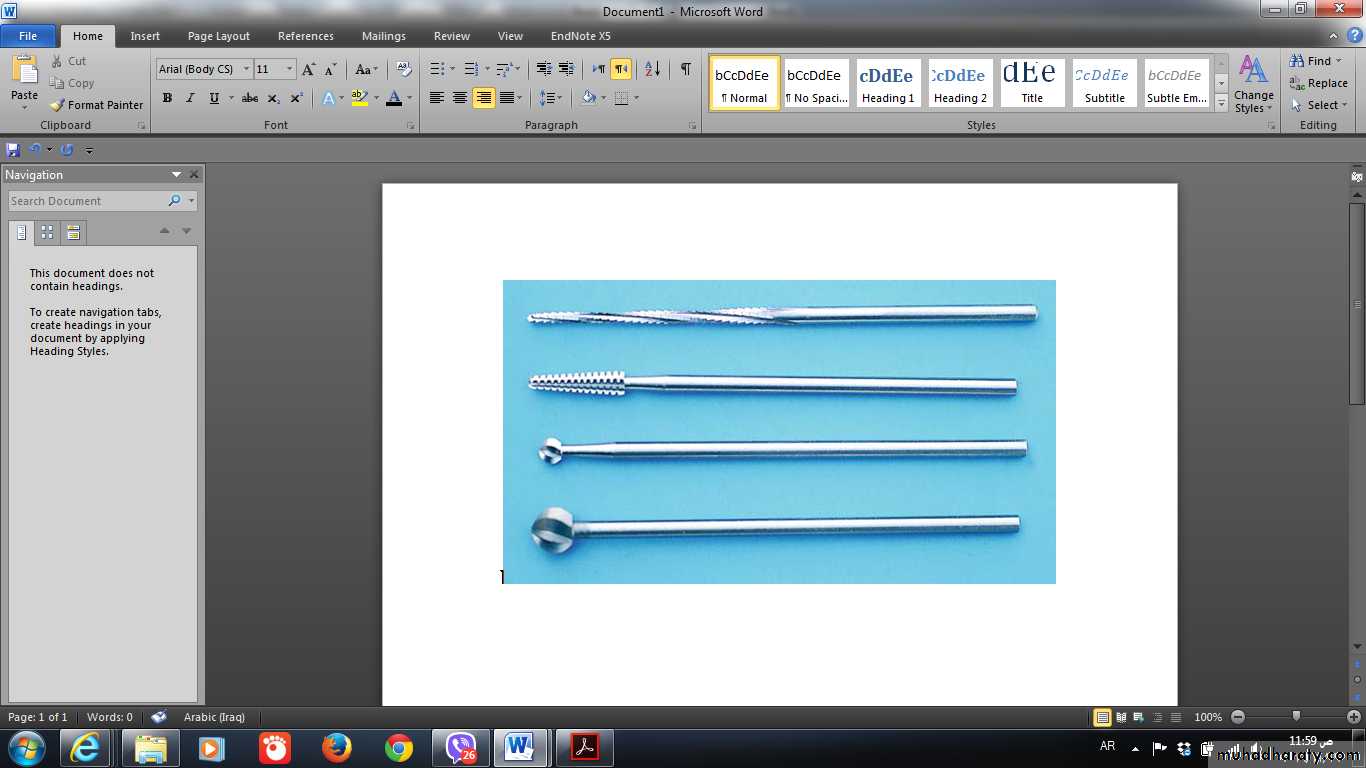The height and width of the screenshot is (768, 1366).
Task: Click the Sort icon in Paragraph group
Action: click(x=652, y=69)
